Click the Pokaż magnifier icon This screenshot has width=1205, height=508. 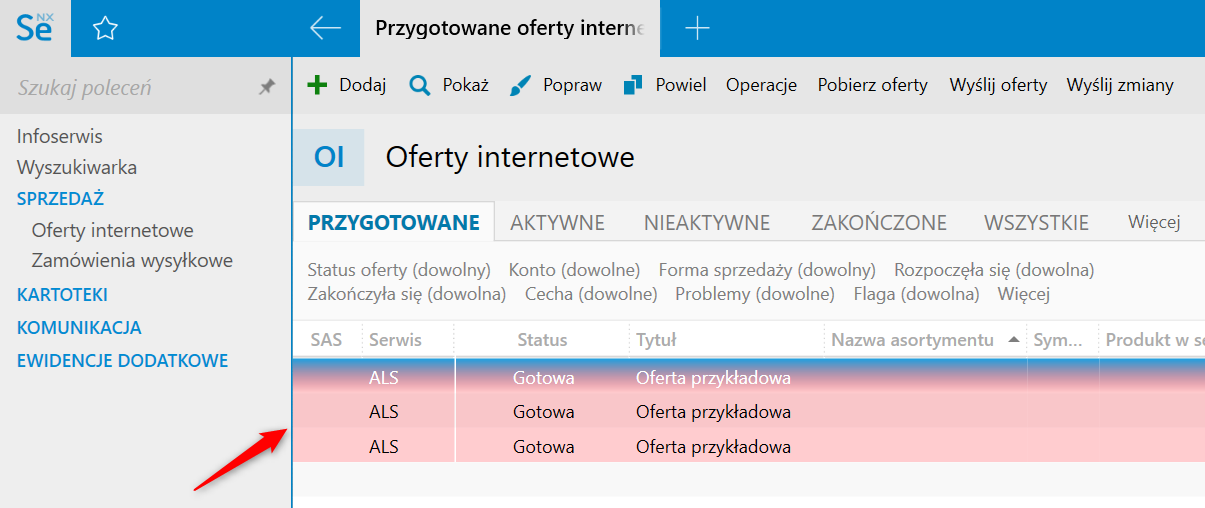[x=420, y=85]
